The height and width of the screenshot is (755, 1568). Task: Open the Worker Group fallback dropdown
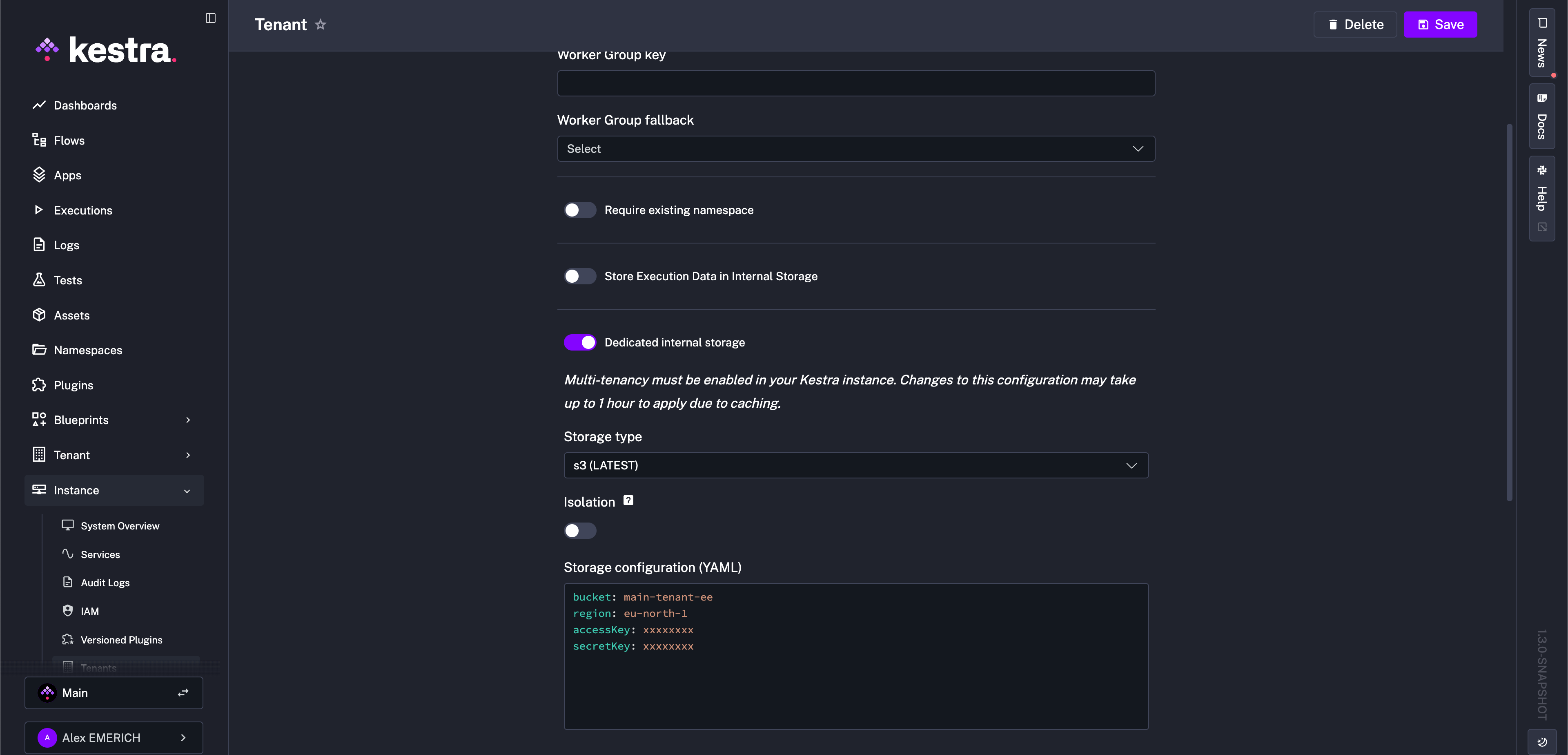[x=855, y=149]
